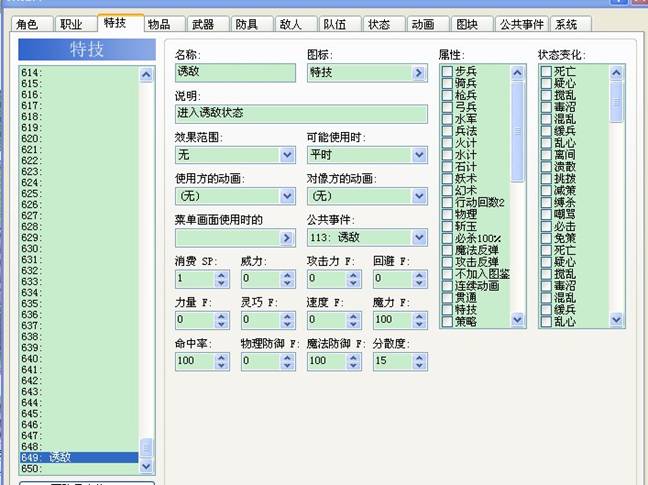
Task: Toggle the 行动回数2 attribute checkbox
Action: click(x=447, y=202)
